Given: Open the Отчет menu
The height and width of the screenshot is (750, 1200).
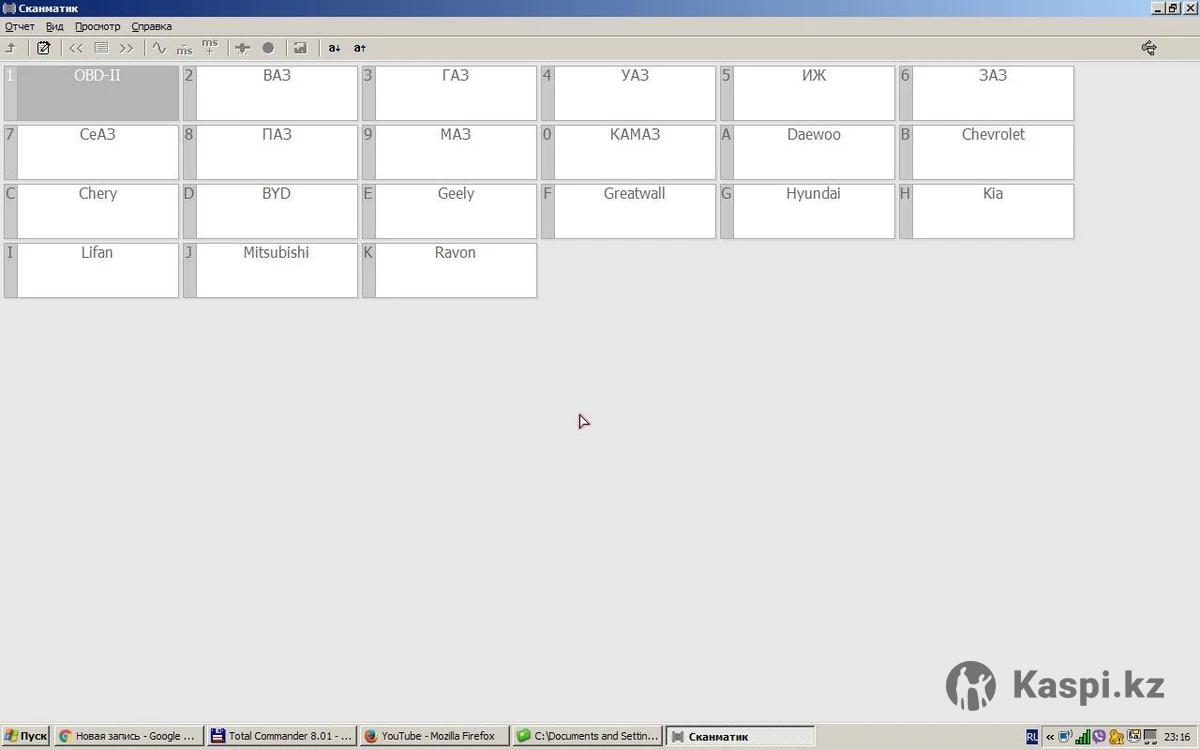Looking at the screenshot, I should click(x=20, y=26).
